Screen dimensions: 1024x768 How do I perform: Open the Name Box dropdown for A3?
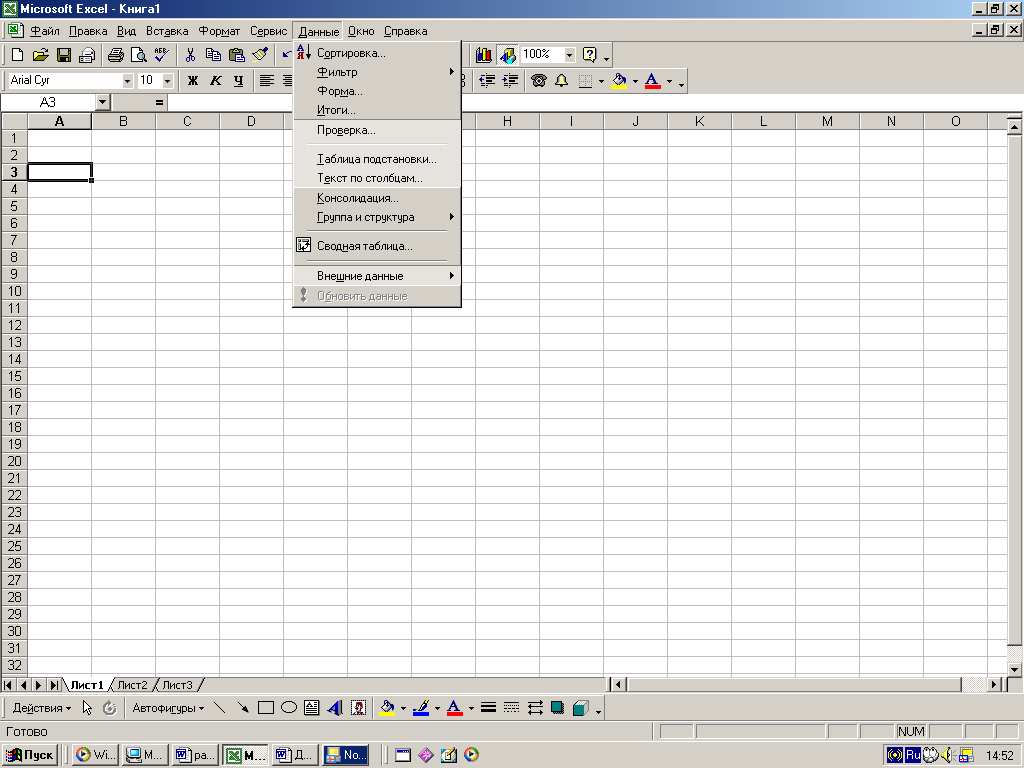(x=102, y=103)
